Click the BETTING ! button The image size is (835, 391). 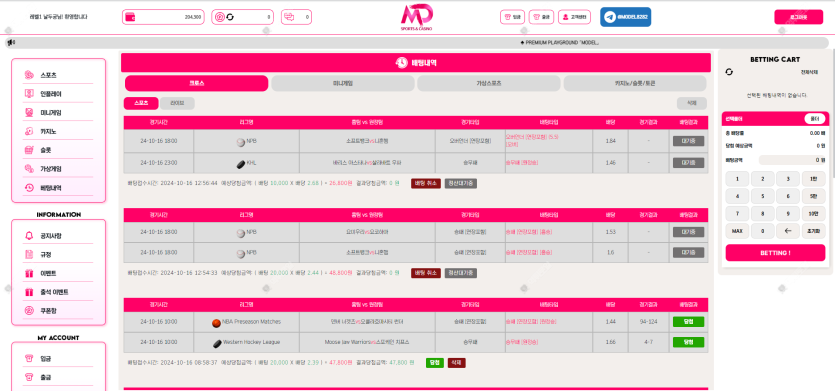775,252
